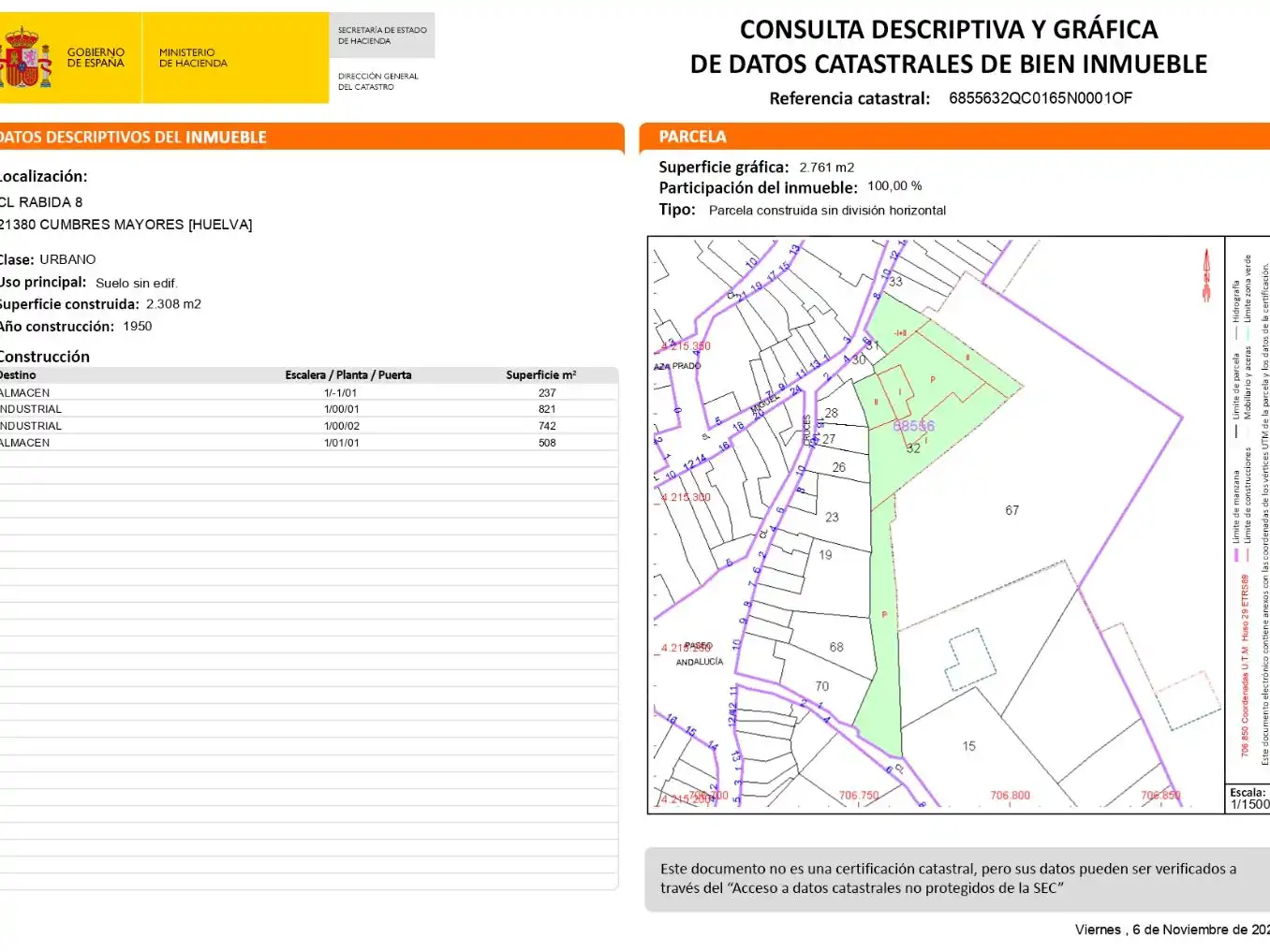Select cadastral reference 6855632QC0165N0001OF
Screen dimensions: 1270x952
tap(1041, 98)
